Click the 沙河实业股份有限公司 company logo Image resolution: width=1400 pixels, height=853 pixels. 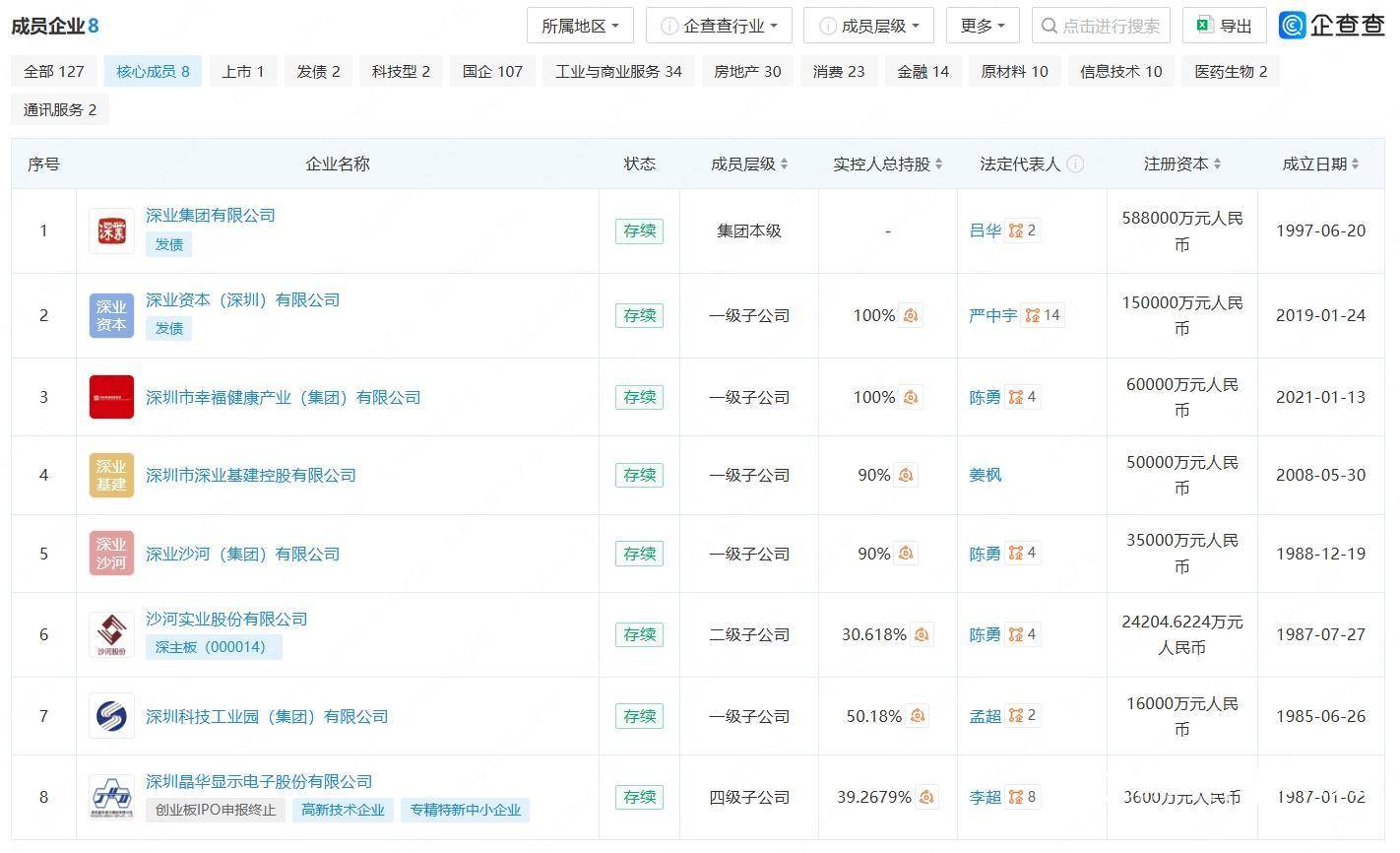(111, 634)
